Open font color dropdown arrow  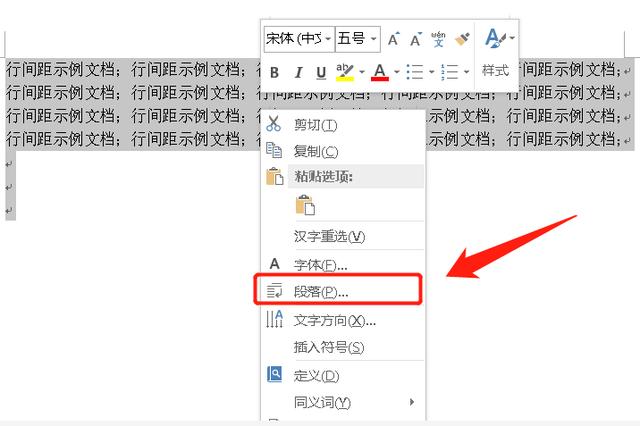pyautogui.click(x=397, y=72)
